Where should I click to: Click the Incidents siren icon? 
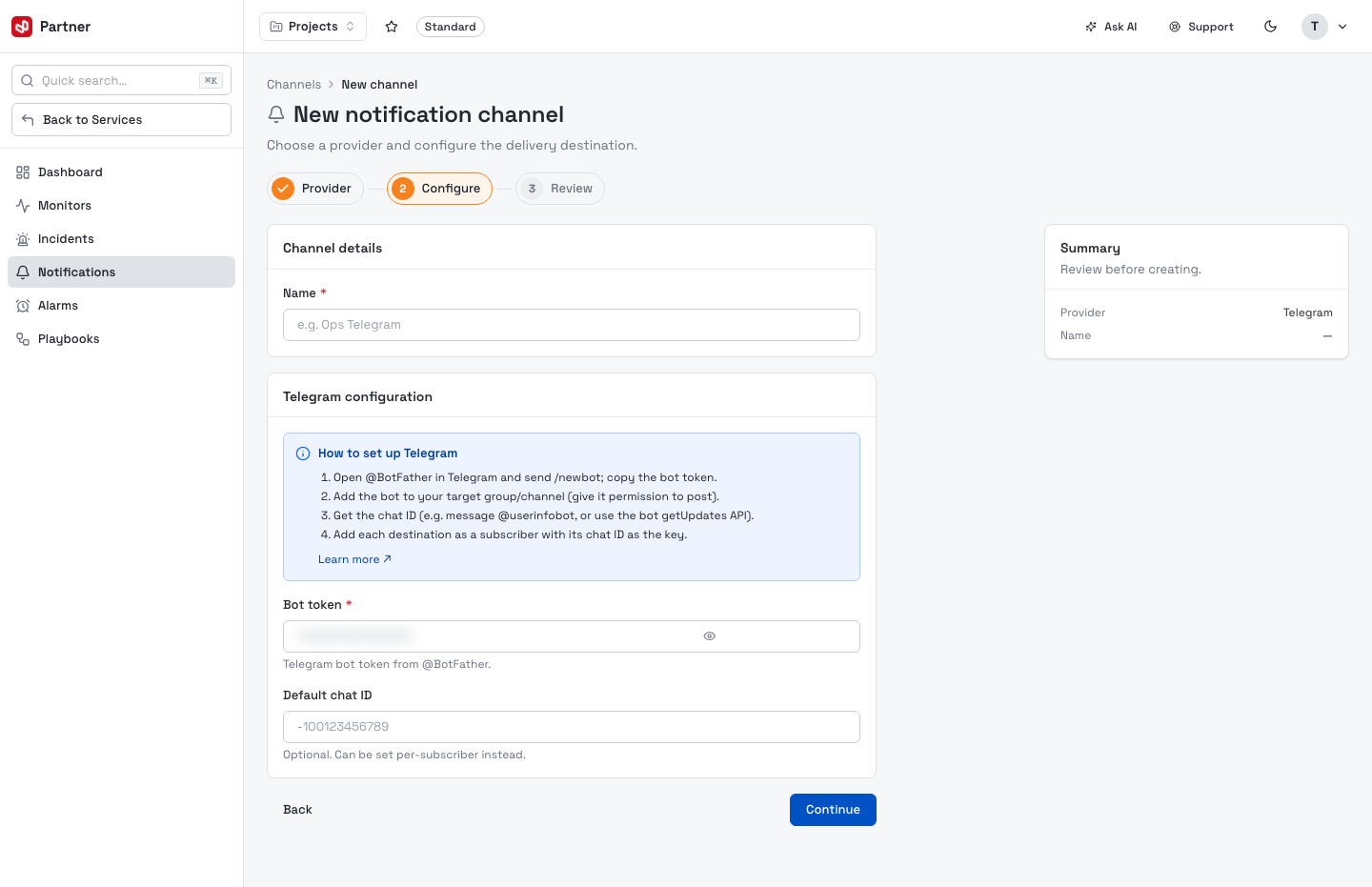point(23,239)
